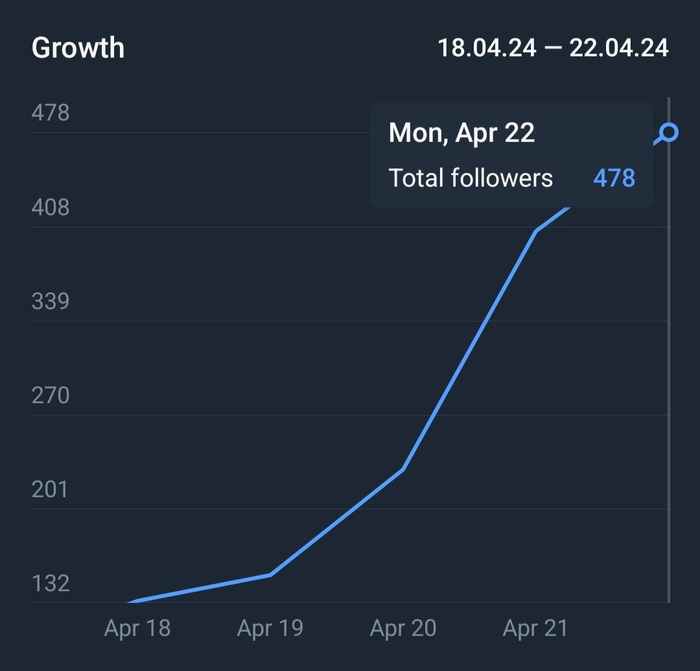
Task: Click the 132 y-axis label
Action: (x=51, y=583)
